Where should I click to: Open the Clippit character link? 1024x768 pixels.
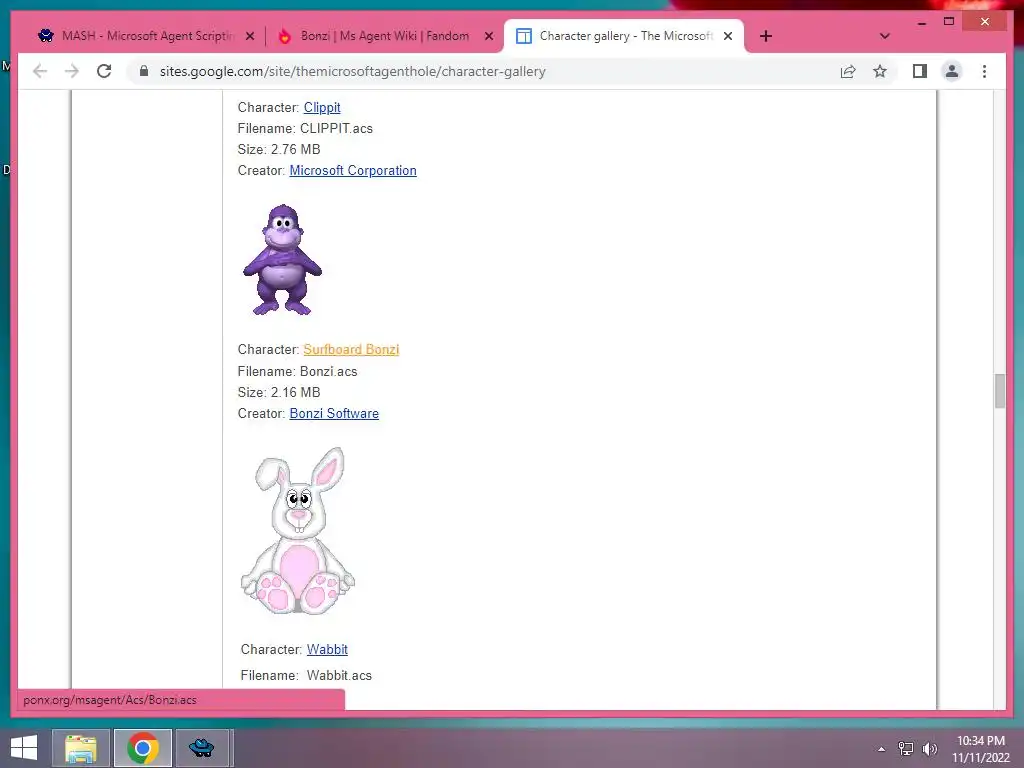322,107
